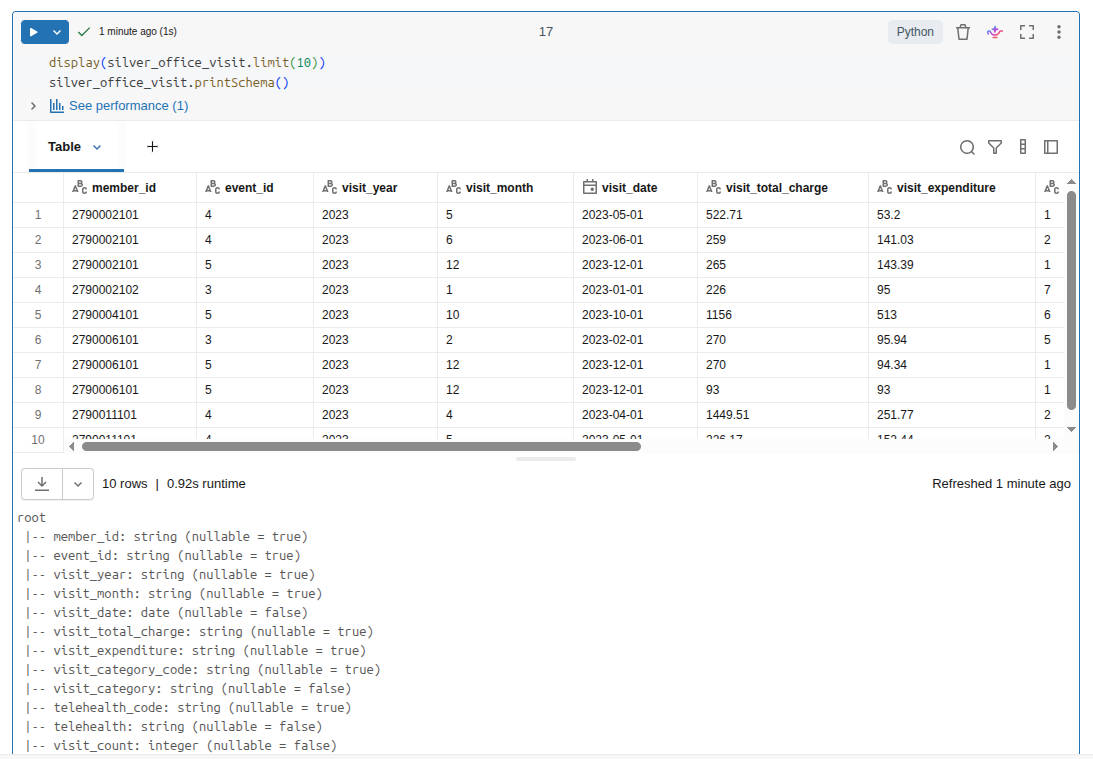Open the table columns options icon
1093x759 pixels.
[1023, 147]
